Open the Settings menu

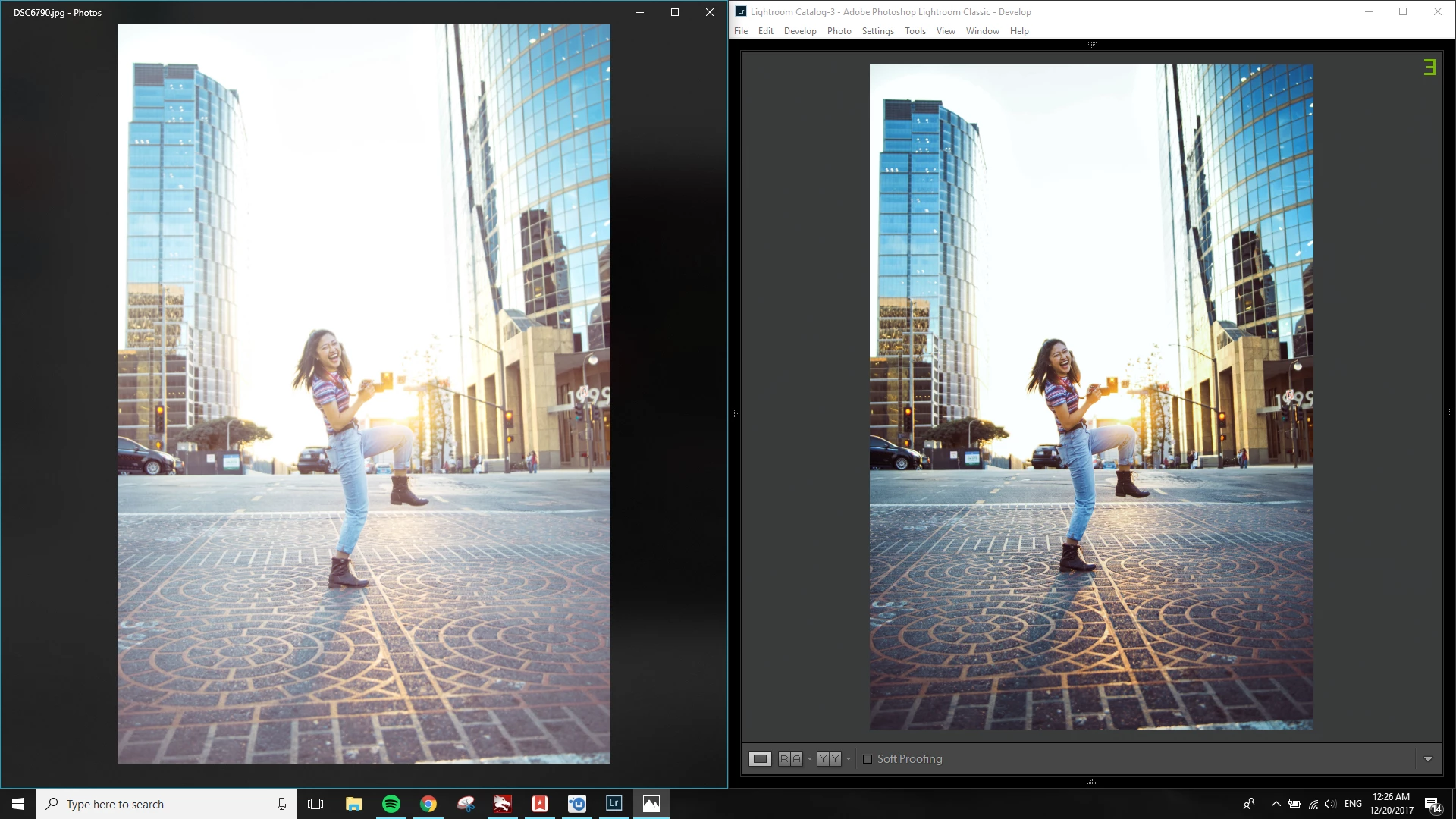coord(877,31)
